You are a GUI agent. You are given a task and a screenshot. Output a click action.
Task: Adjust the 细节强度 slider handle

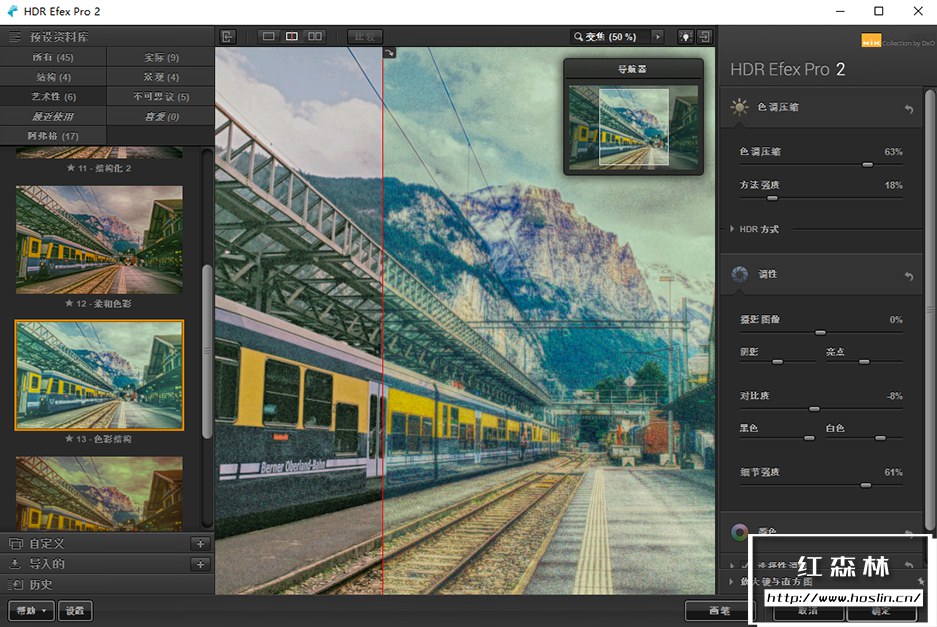click(865, 485)
